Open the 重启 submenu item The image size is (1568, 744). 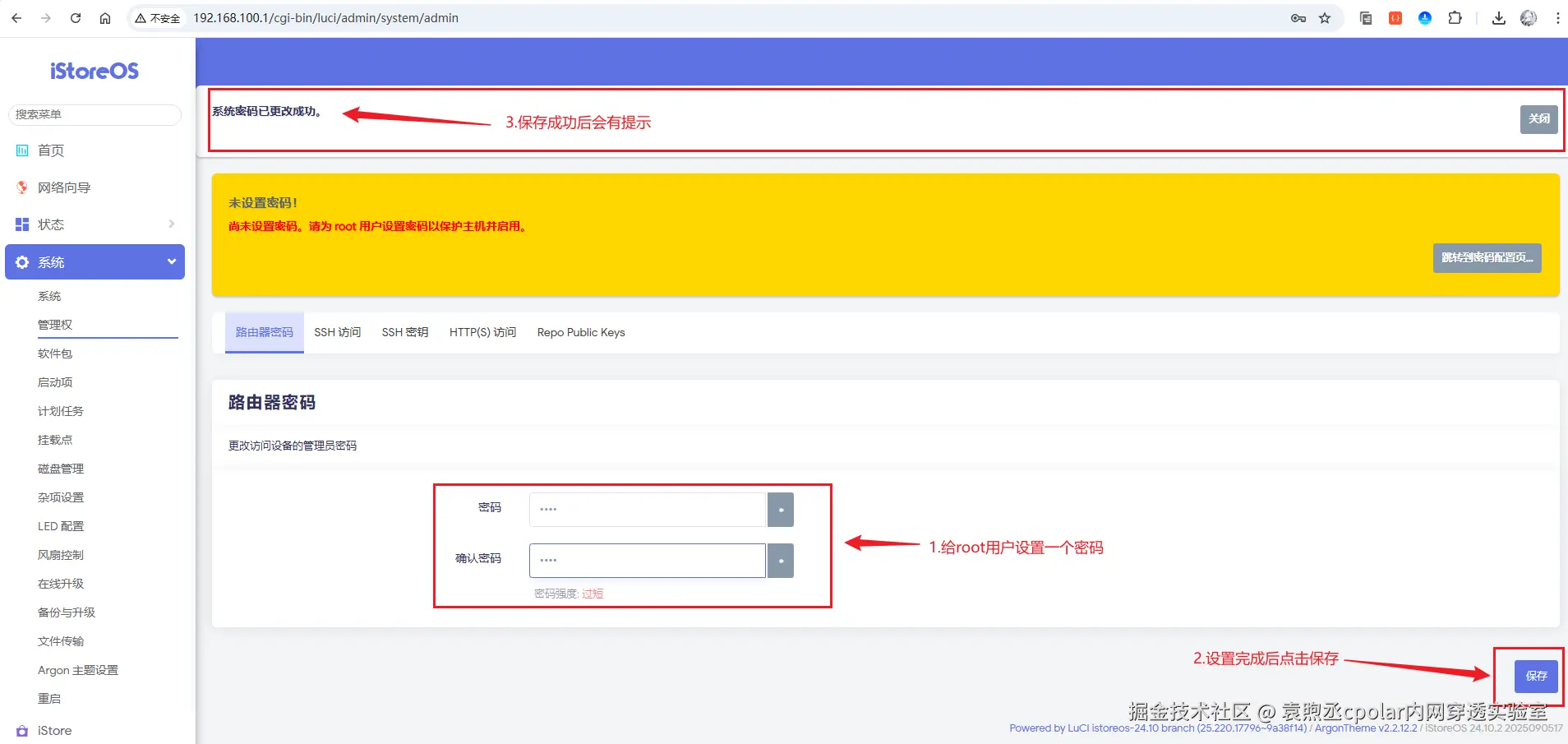coord(49,699)
